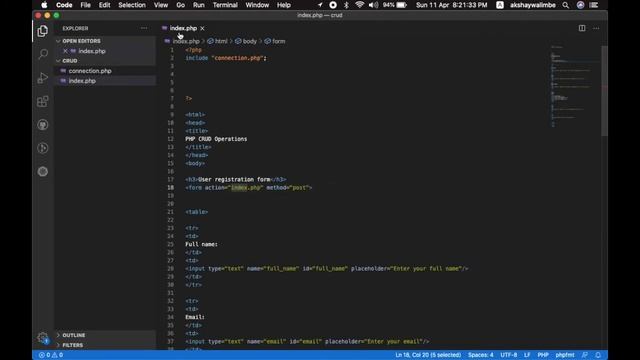Open the GitHub view in activity bar
The height and width of the screenshot is (360, 640).
pyautogui.click(x=42, y=125)
